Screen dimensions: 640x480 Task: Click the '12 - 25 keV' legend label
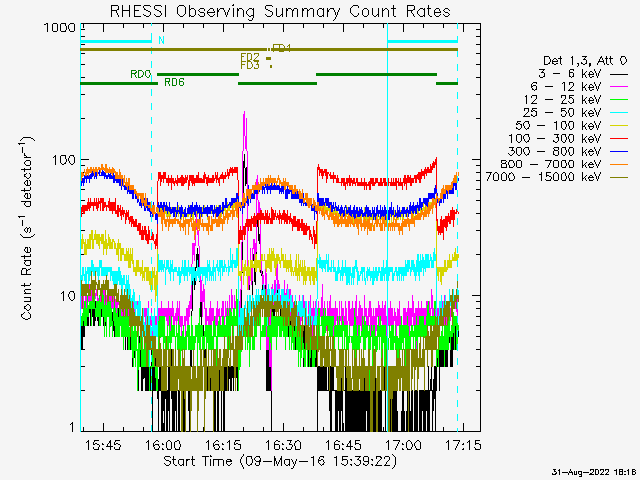coord(562,100)
